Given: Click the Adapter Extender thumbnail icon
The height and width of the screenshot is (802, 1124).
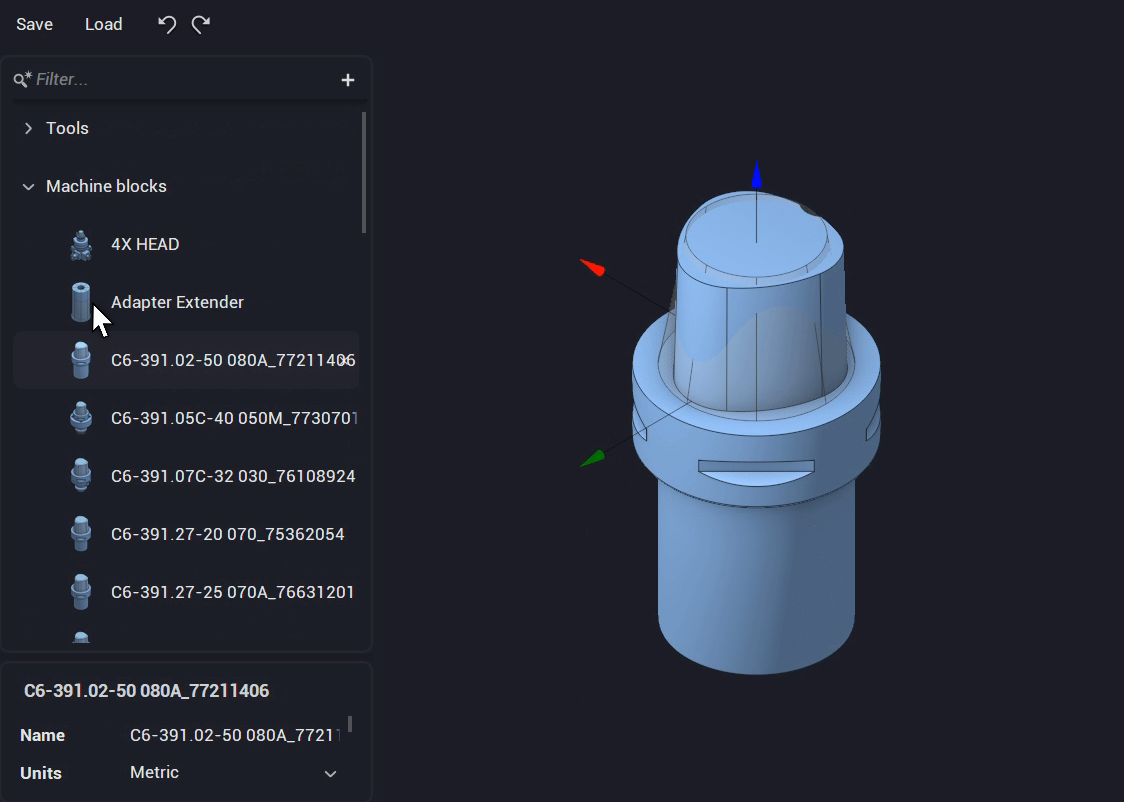Looking at the screenshot, I should [80, 302].
